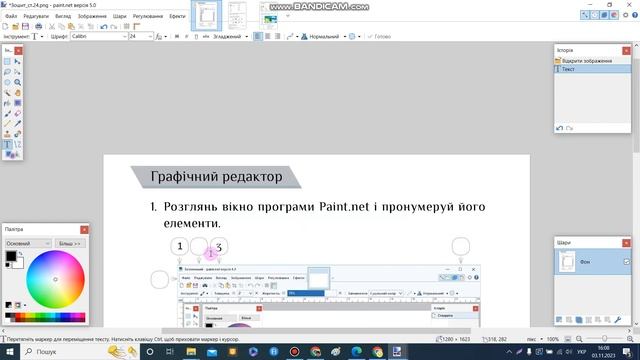The image size is (640, 360).
Task: Select the Paint Bucket tool
Action: pos(7,103)
